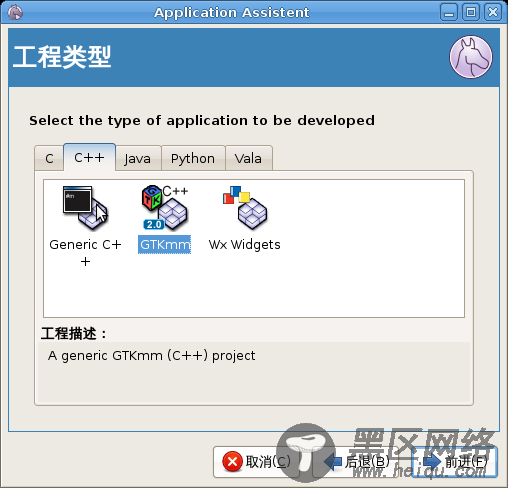Select the Wx Widgets project icon

click(x=245, y=208)
